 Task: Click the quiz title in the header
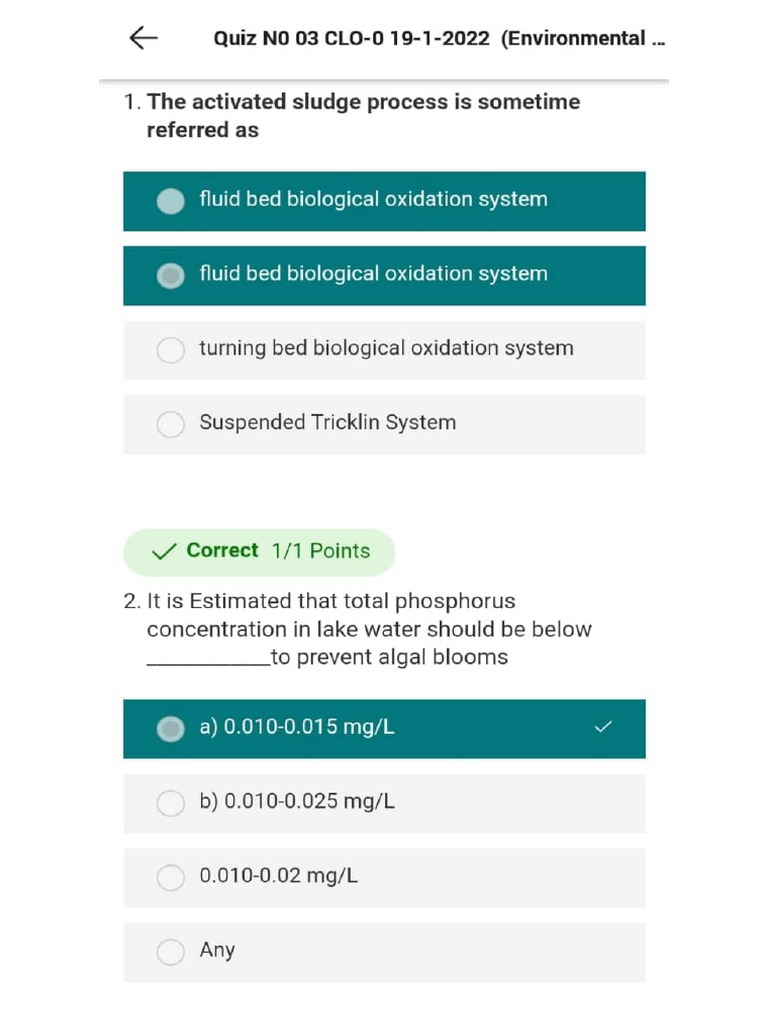[x=439, y=39]
